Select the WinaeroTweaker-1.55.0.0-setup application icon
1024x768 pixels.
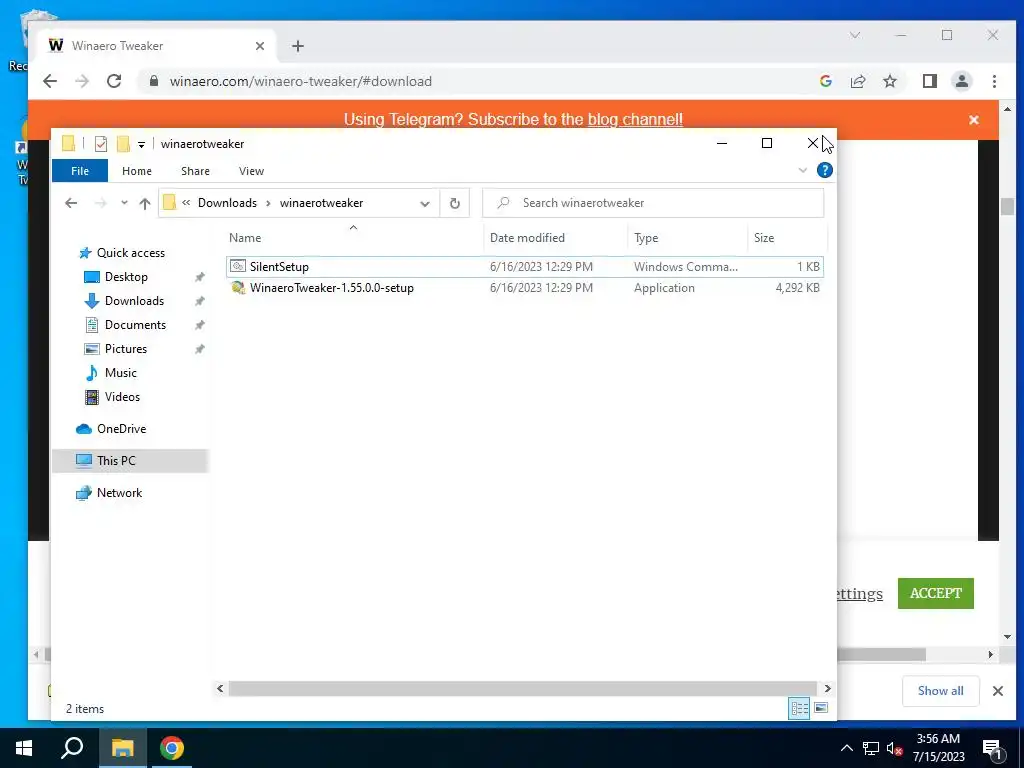tap(238, 287)
